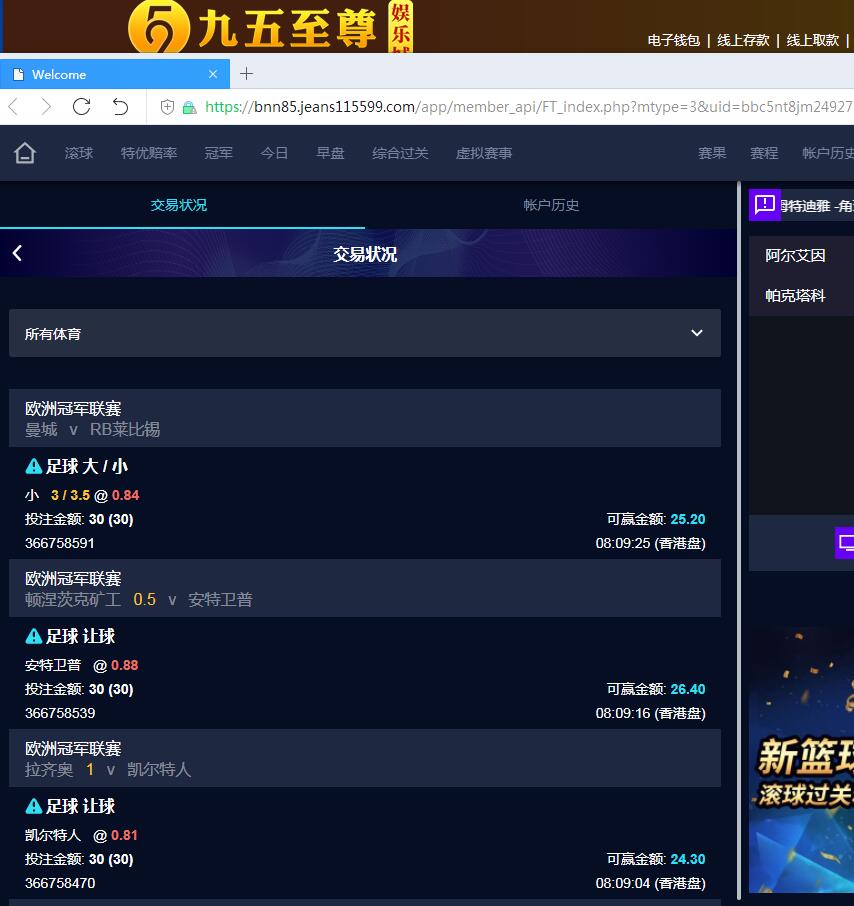Click the shield icon in address bar
Image resolution: width=854 pixels, height=906 pixels.
167,107
